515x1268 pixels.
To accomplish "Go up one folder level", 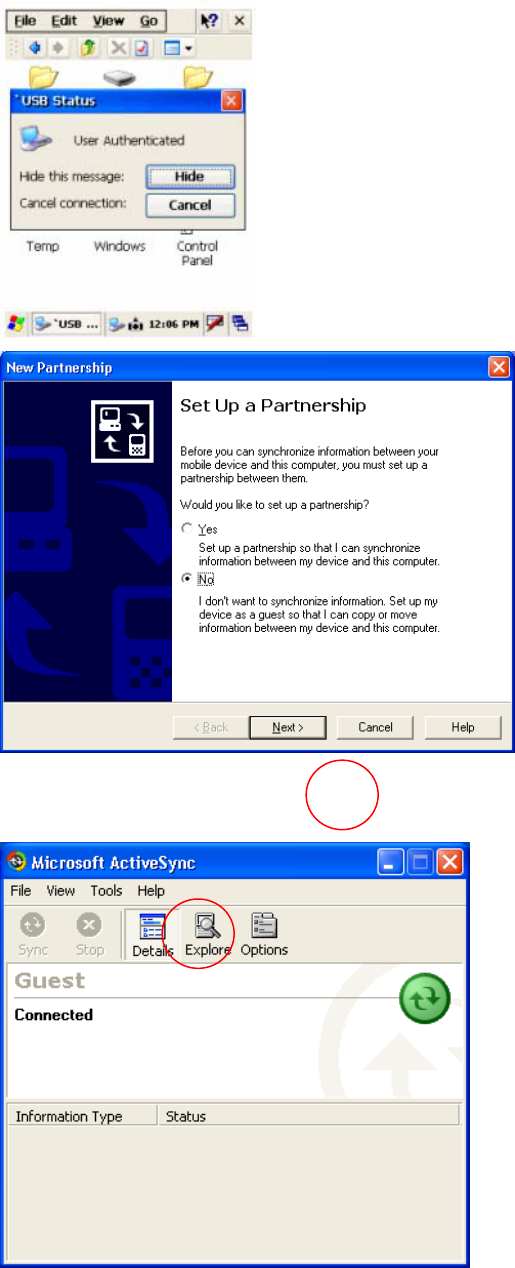I will click(x=86, y=47).
